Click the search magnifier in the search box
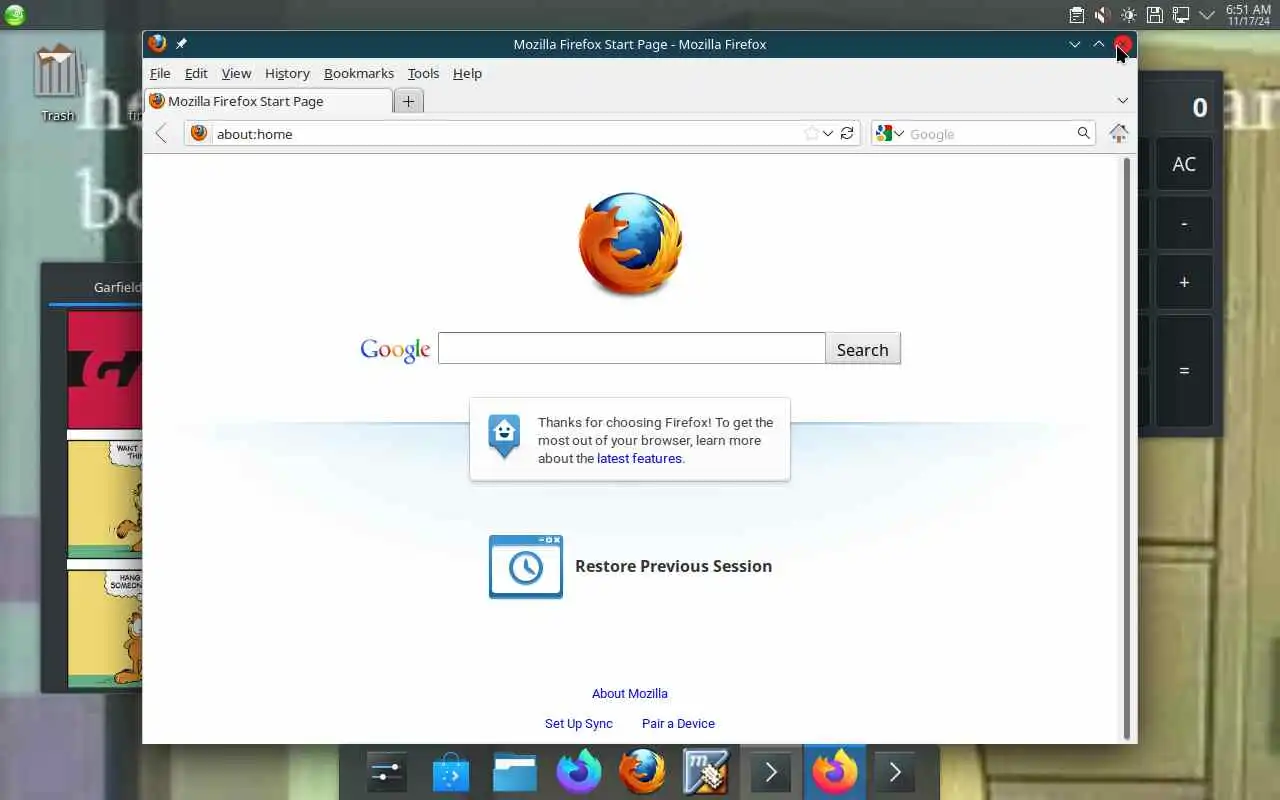The height and width of the screenshot is (800, 1280). [1083, 133]
